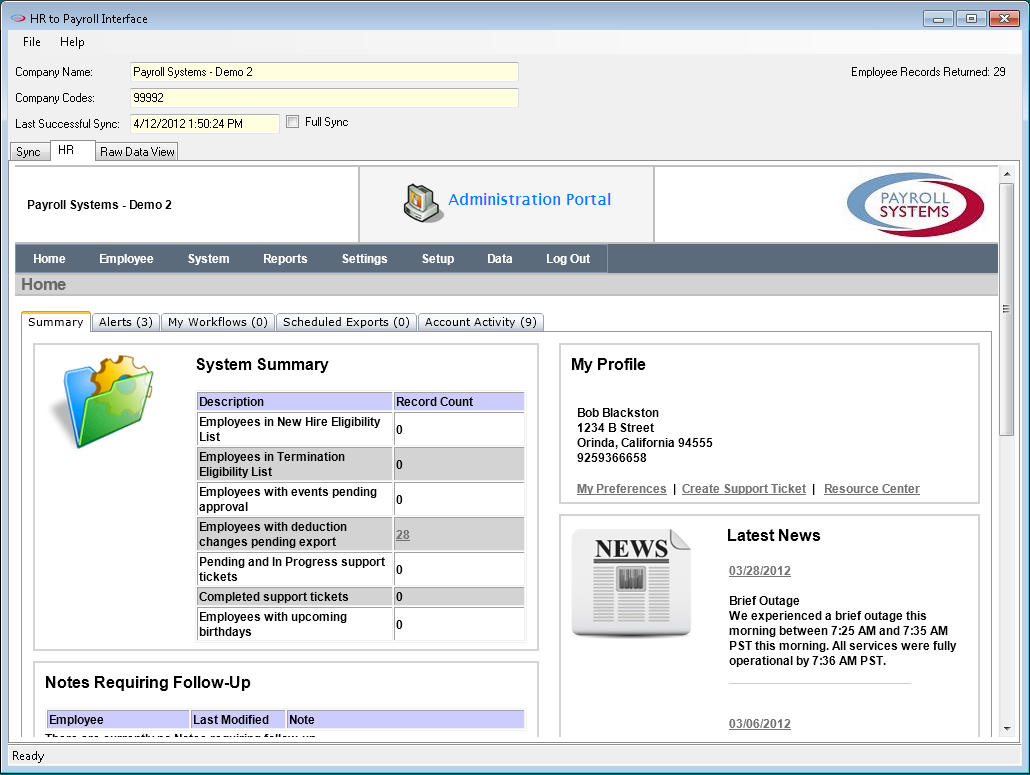Open the My Workflows (0) tab
1030x775 pixels.
pyautogui.click(x=217, y=322)
